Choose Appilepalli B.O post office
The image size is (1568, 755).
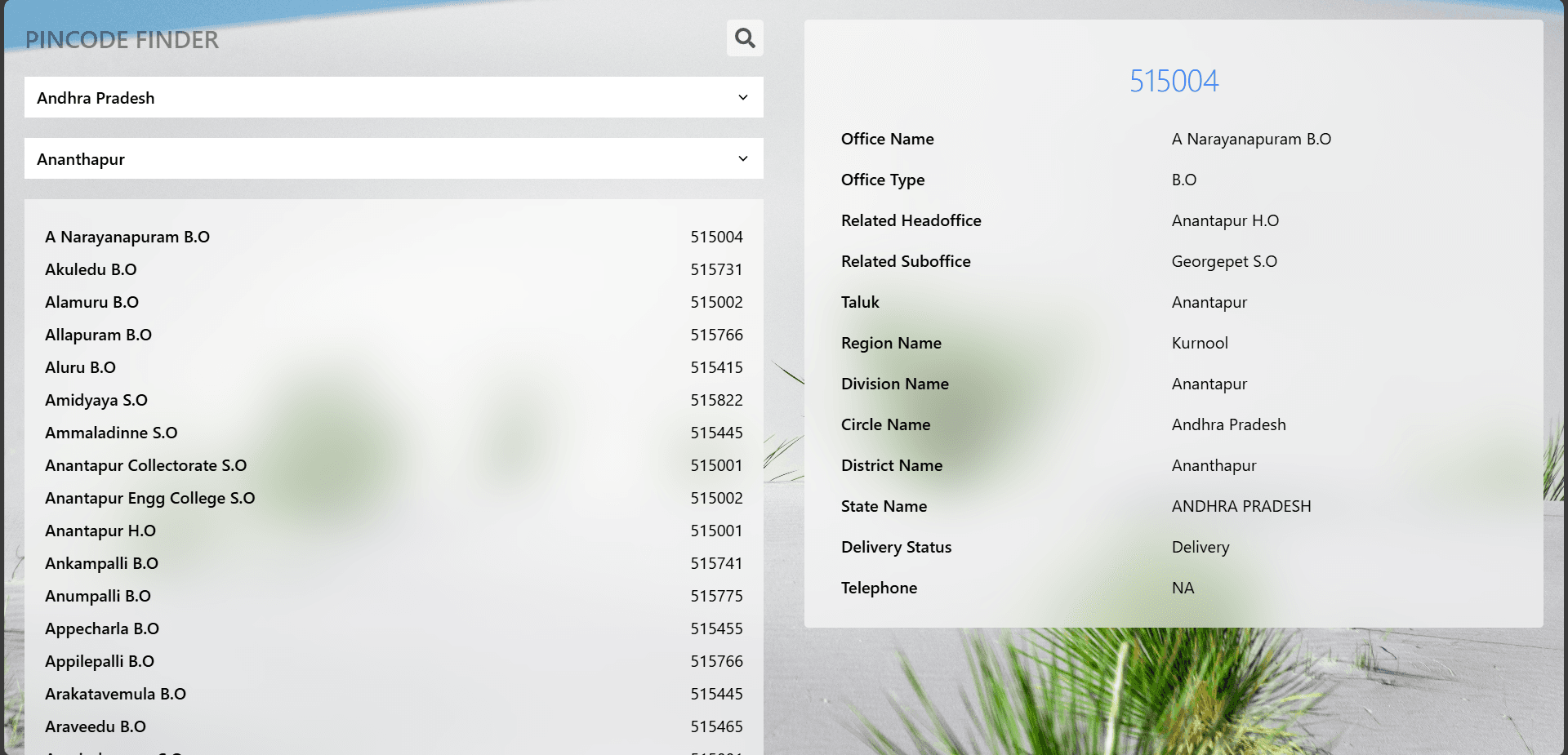coord(394,661)
